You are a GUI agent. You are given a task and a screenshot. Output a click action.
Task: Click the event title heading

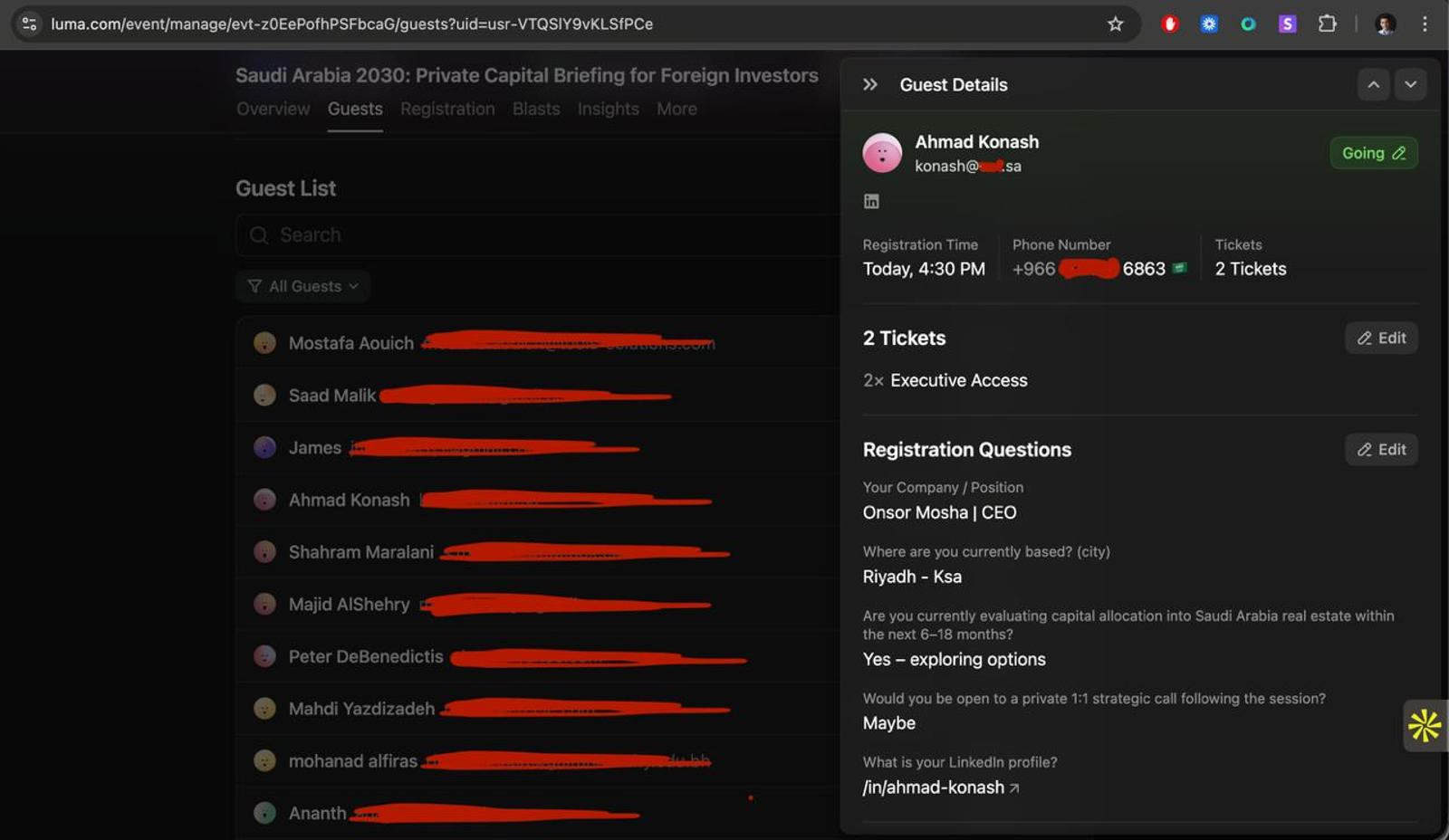pyautogui.click(x=527, y=75)
